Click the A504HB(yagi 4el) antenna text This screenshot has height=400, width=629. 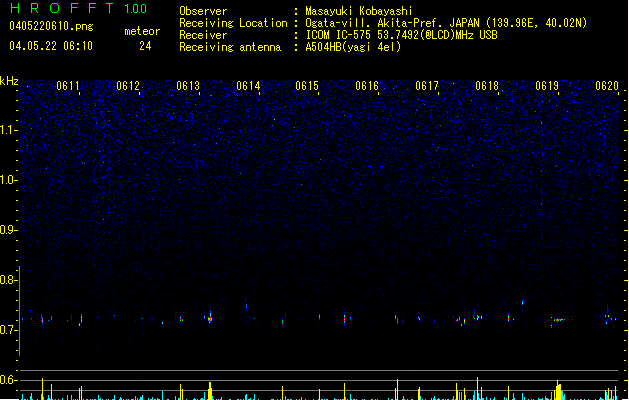coord(353,47)
